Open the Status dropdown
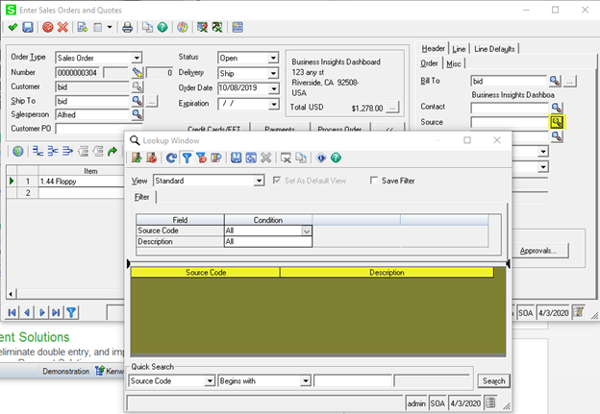Image resolution: width=600 pixels, height=414 pixels. 273,58
